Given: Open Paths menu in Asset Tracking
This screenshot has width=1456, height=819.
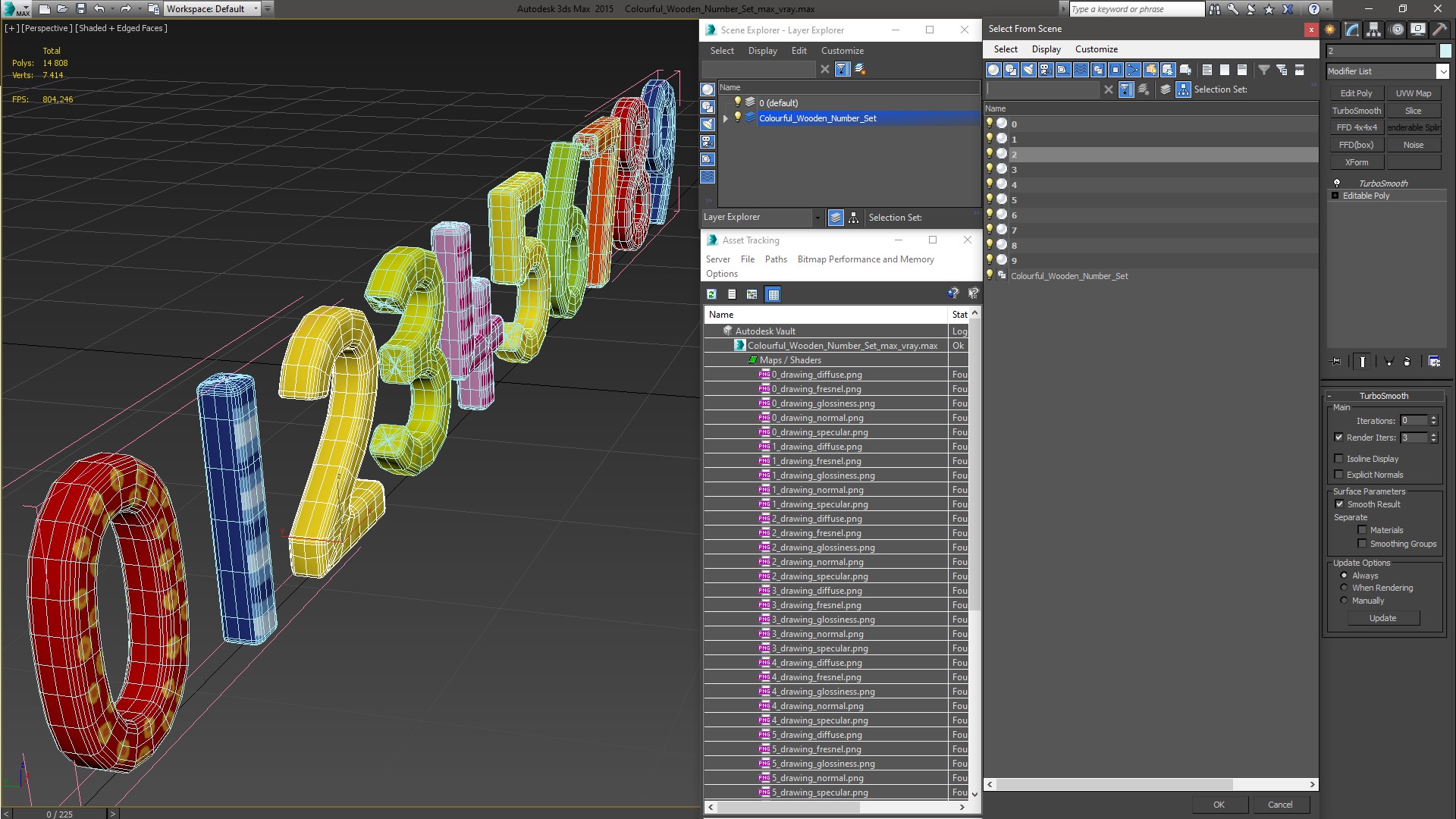Looking at the screenshot, I should pyautogui.click(x=775, y=259).
